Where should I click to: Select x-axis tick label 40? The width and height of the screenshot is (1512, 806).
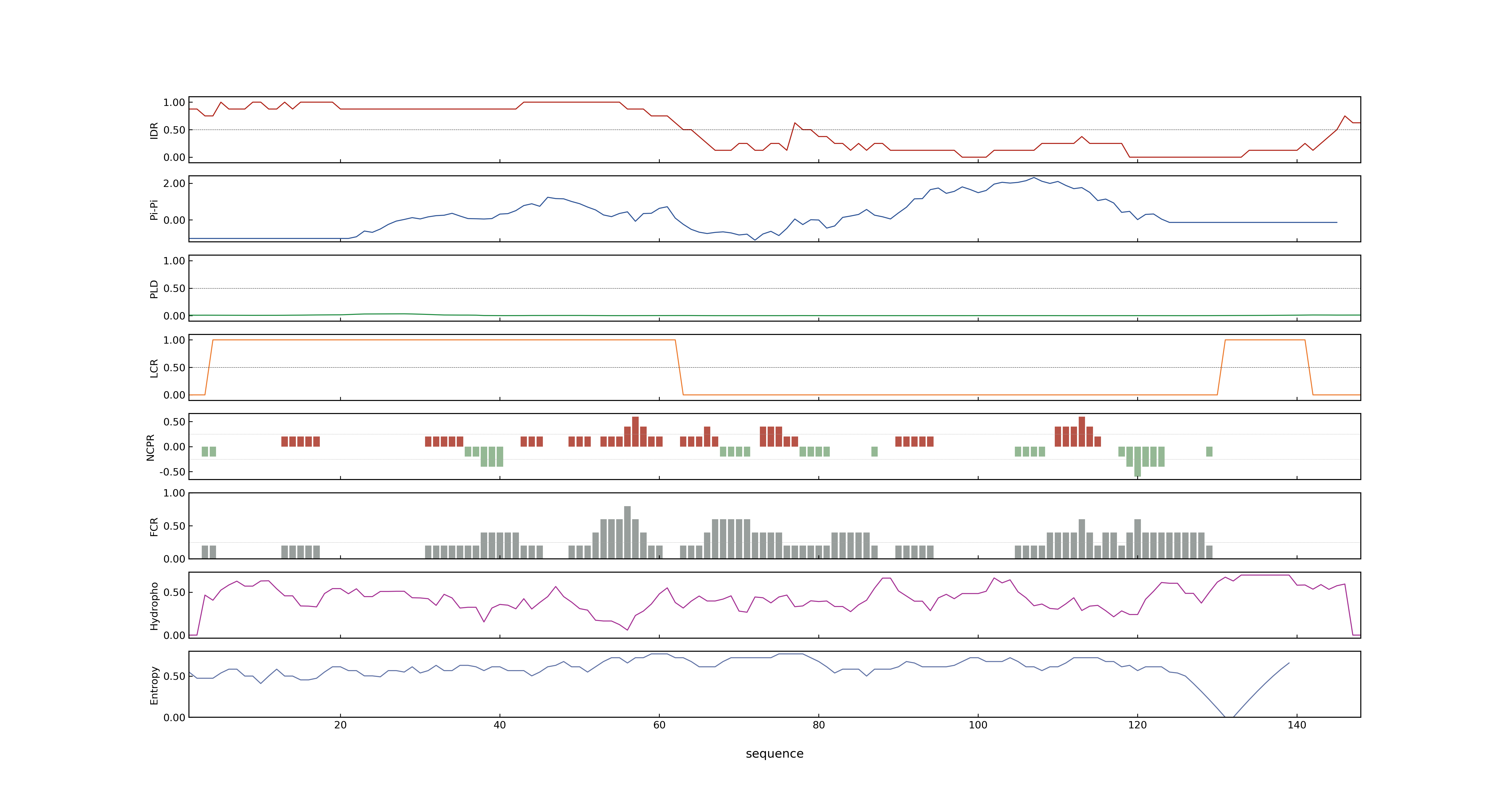(x=500, y=725)
